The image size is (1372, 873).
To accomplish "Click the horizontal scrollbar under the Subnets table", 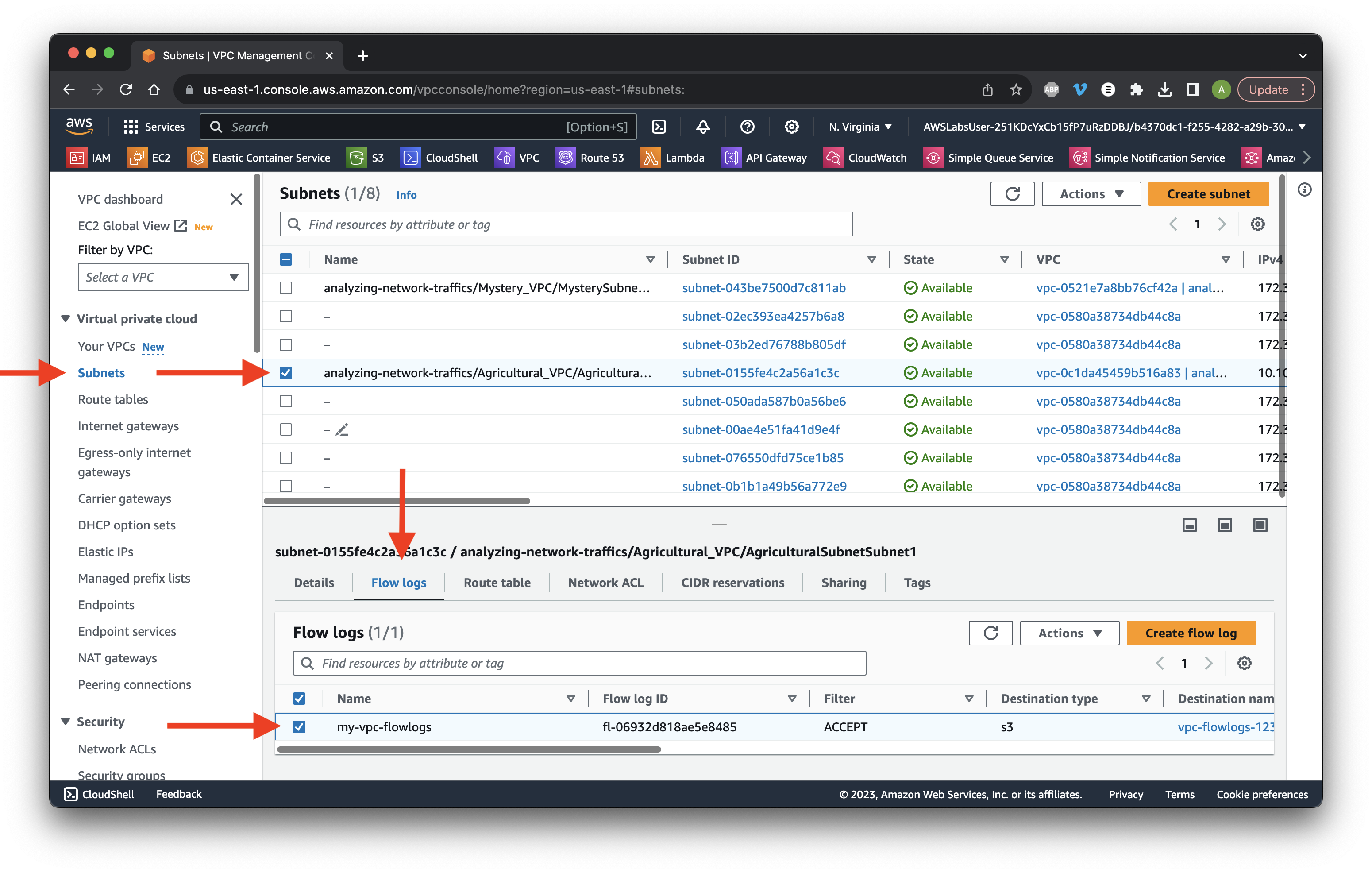I will click(x=397, y=501).
